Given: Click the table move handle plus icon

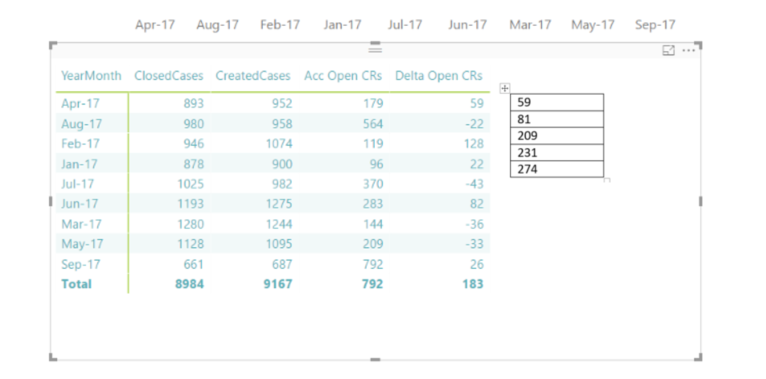Looking at the screenshot, I should coord(505,88).
